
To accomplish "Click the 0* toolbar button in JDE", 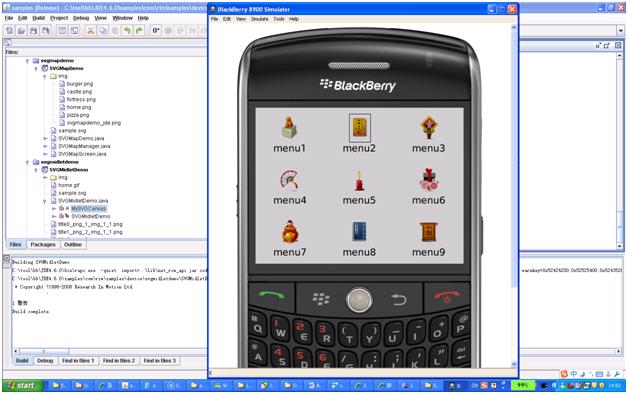I will [x=156, y=30].
